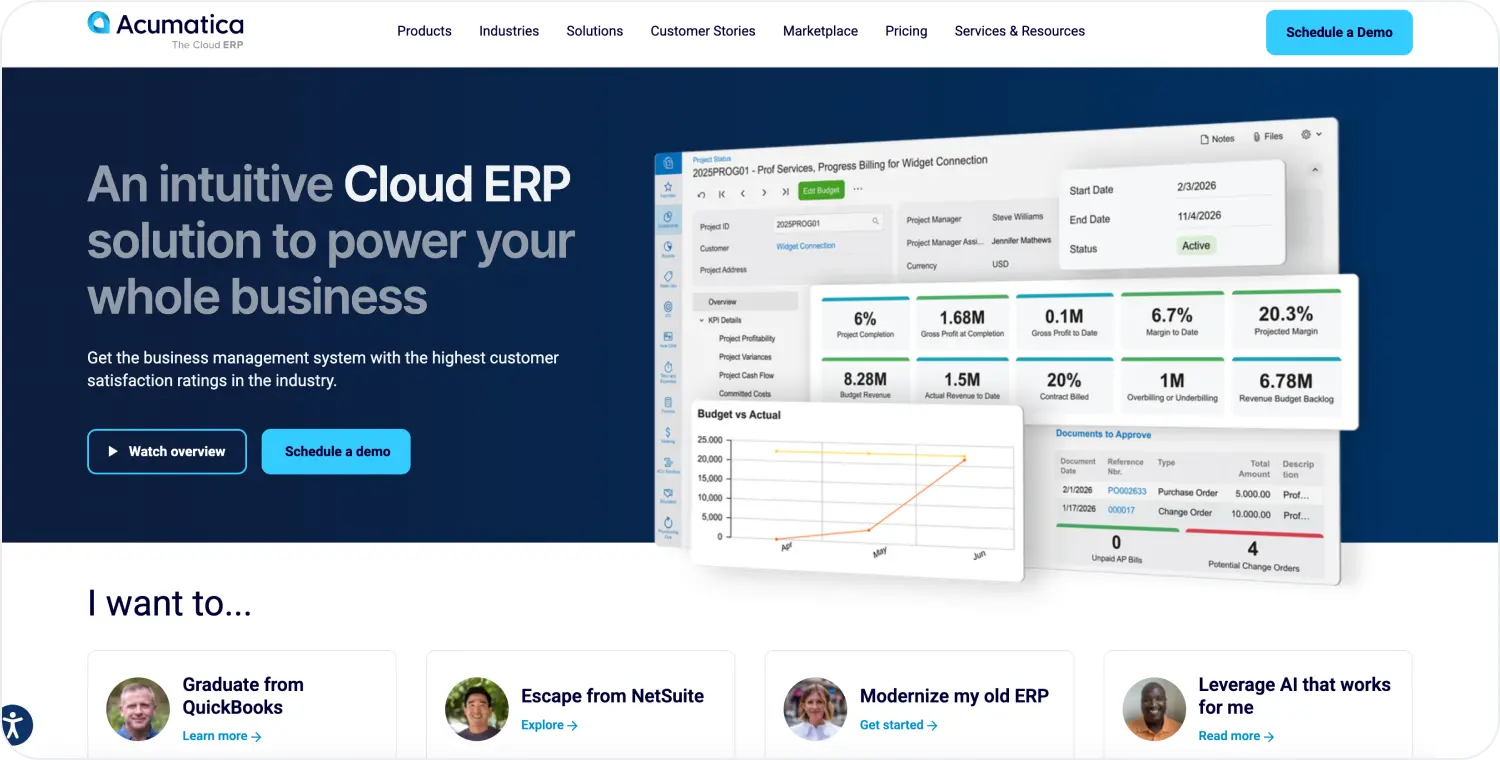The height and width of the screenshot is (760, 1500).
Task: Click the PO002633 reference number link
Action: 1127,491
